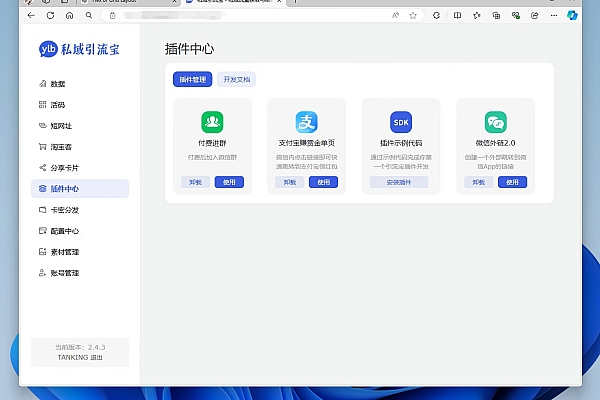Click the 插件中心 page heading
Screen dimensions: 600x400
(189, 49)
